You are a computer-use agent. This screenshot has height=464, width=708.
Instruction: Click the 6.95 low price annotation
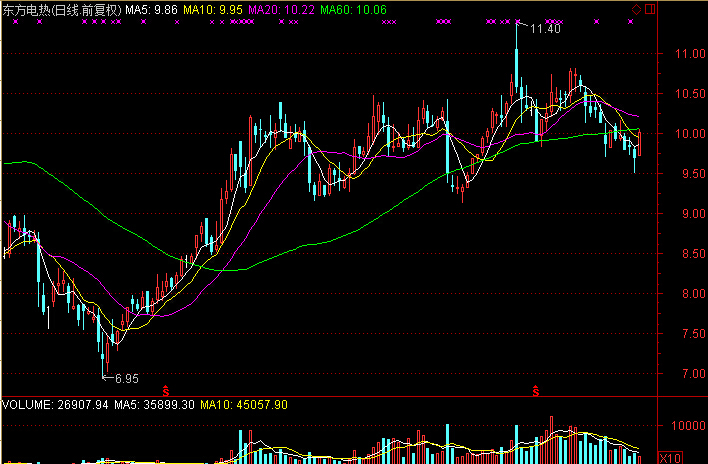pyautogui.click(x=126, y=379)
